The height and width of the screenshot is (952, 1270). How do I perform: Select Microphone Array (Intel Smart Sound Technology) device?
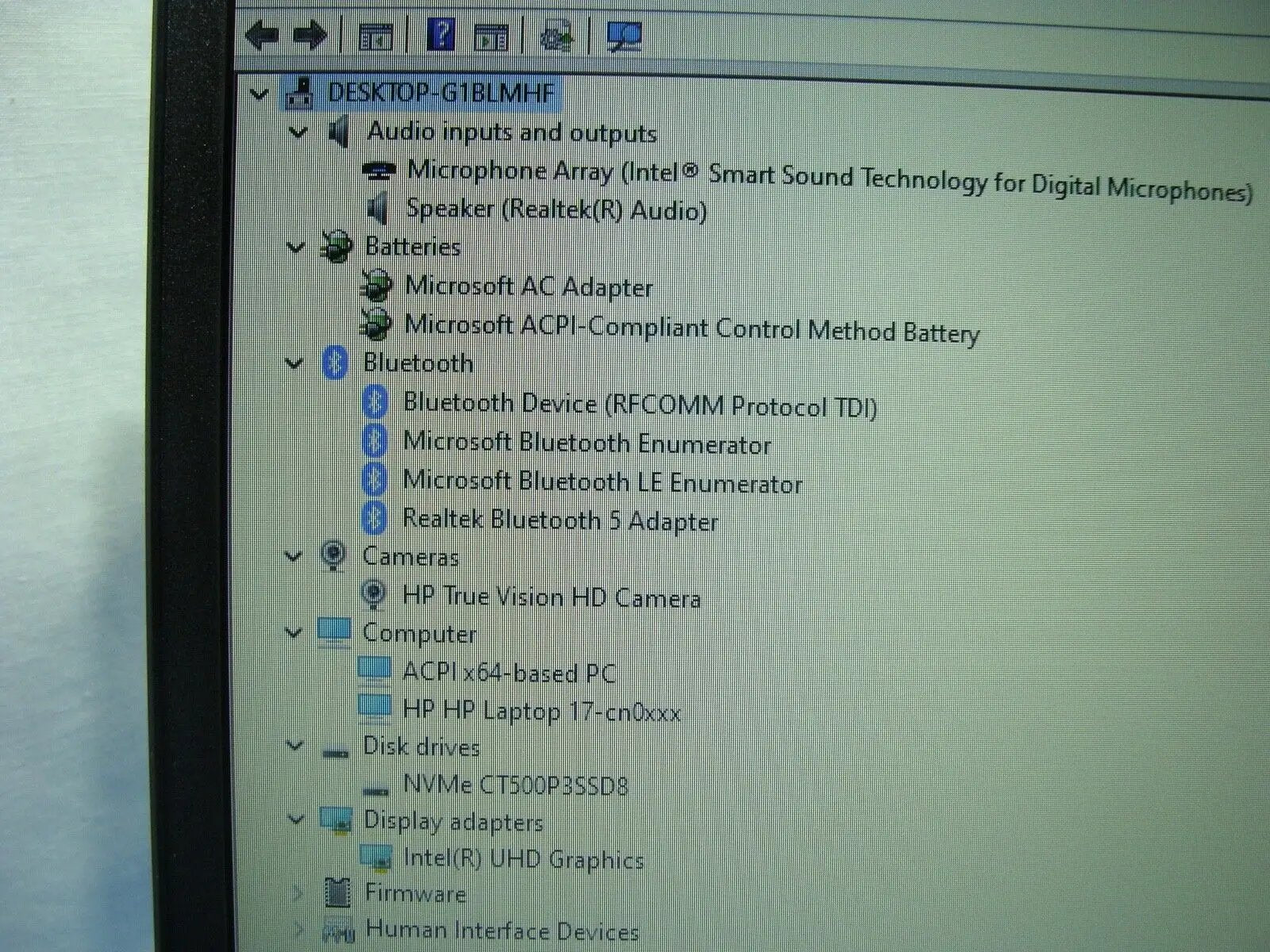pos(829,181)
